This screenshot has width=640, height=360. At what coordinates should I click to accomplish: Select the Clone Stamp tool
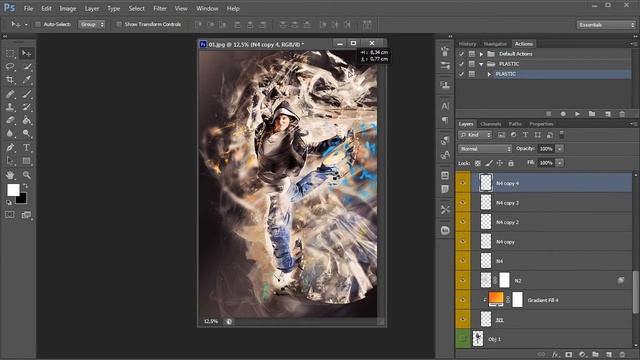pos(10,107)
